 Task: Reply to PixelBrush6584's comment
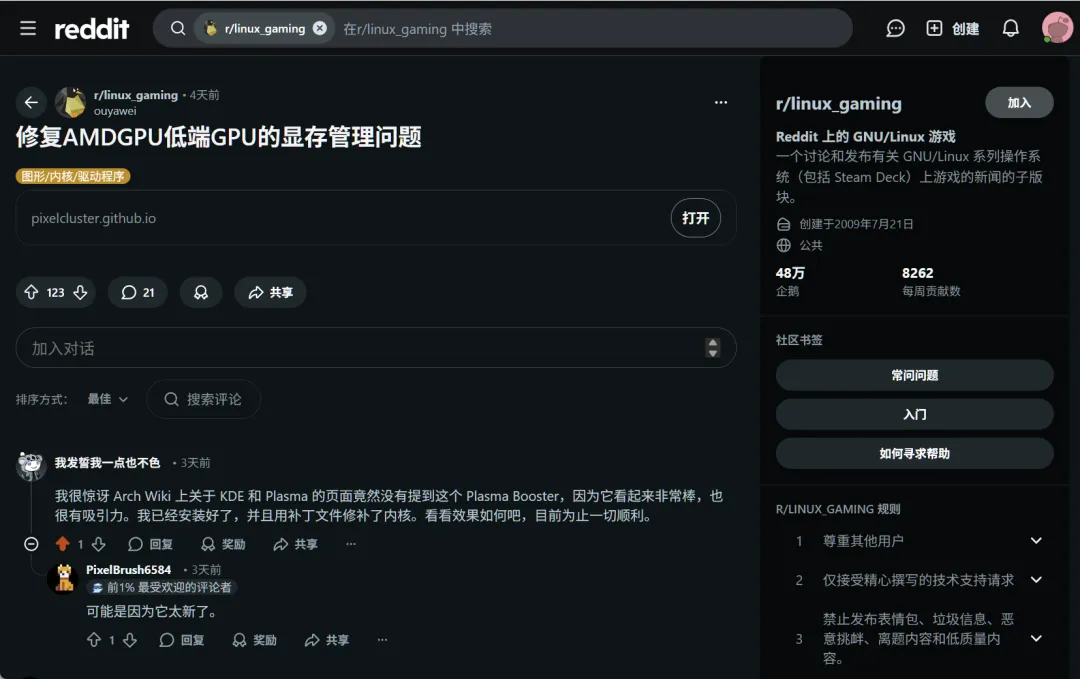(182, 640)
